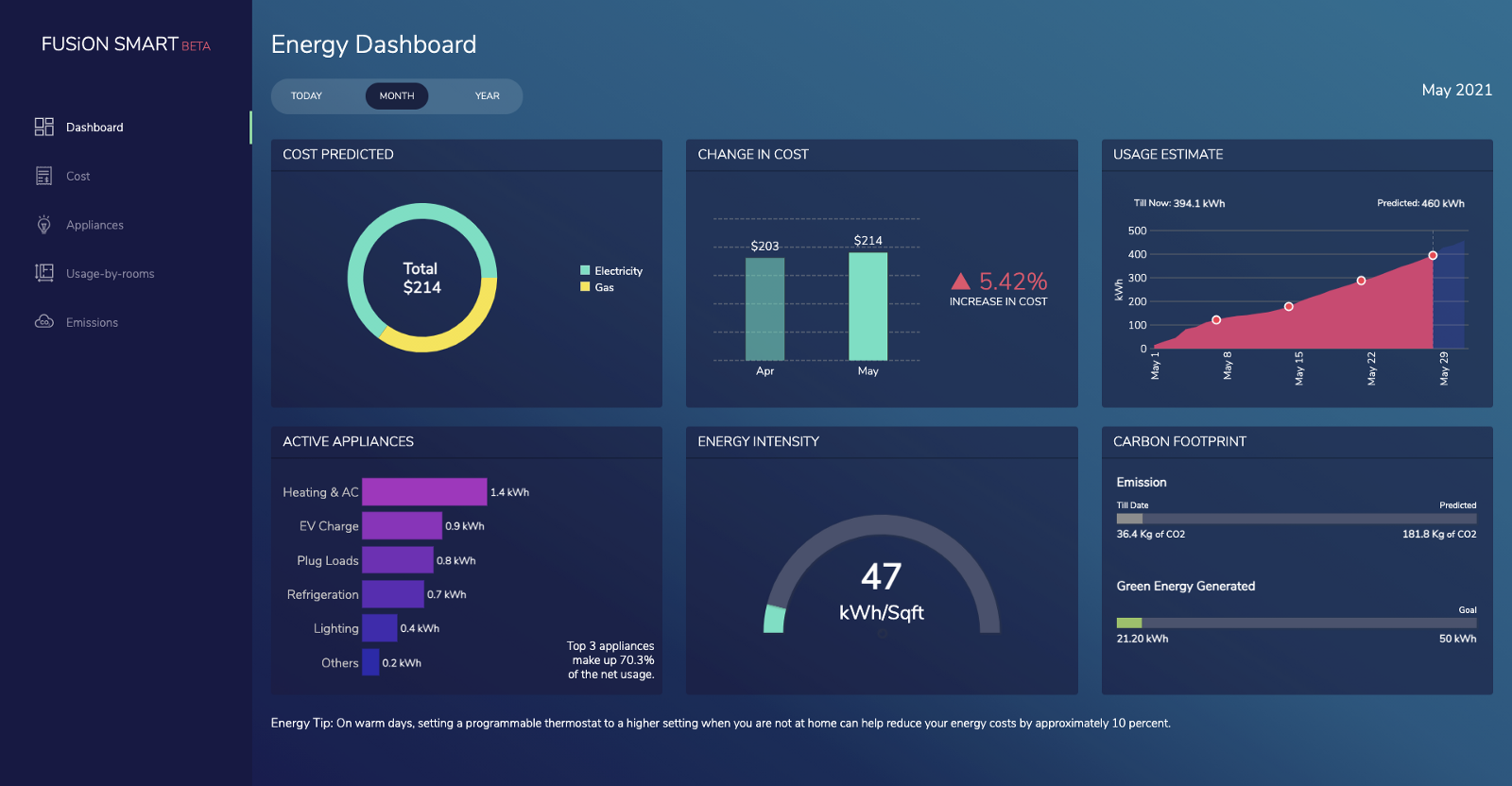Viewport: 1512px width, 786px height.
Task: Click the Emission progress bar
Action: pos(1296,519)
